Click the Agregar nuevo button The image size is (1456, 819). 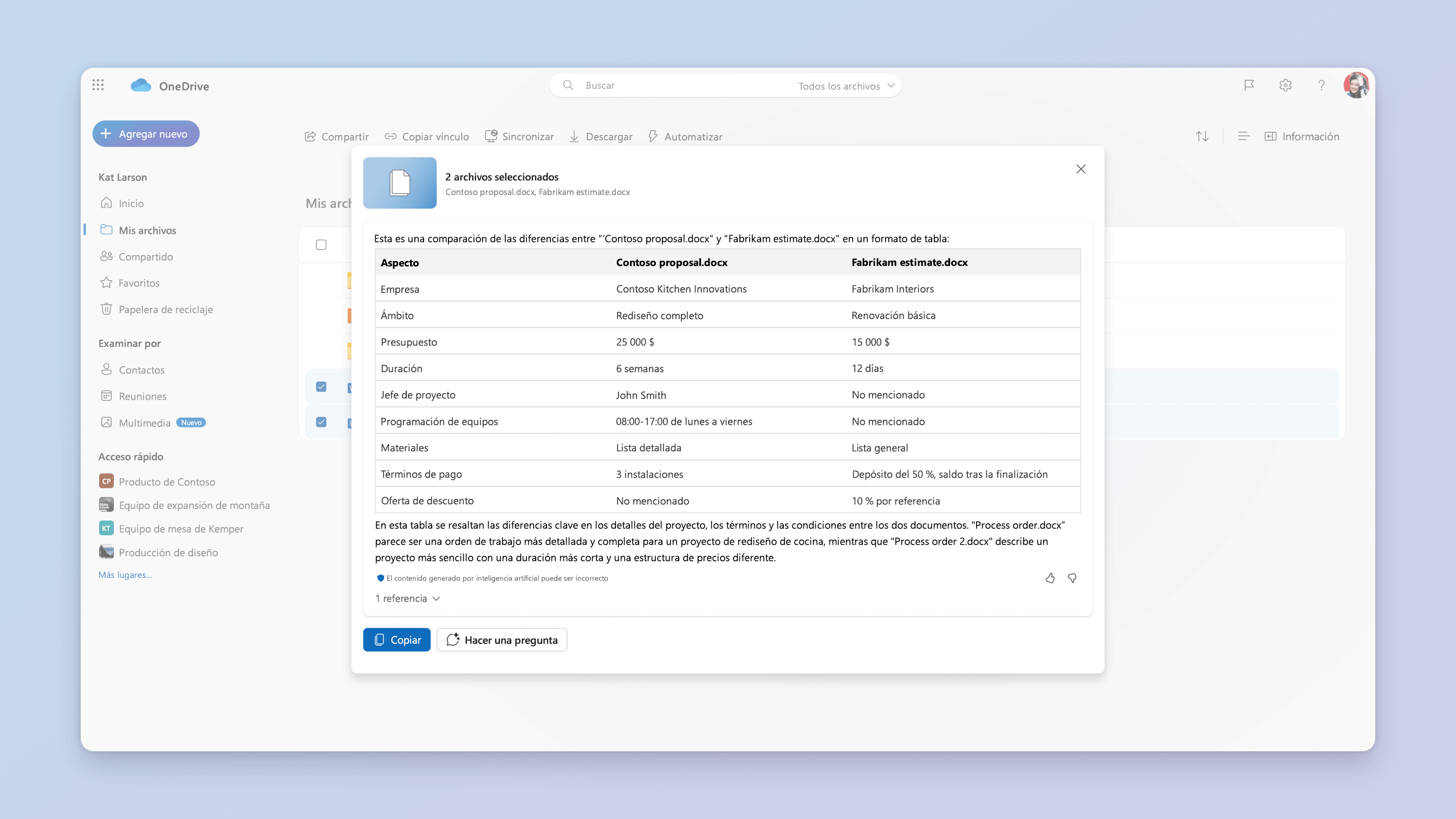tap(146, 134)
